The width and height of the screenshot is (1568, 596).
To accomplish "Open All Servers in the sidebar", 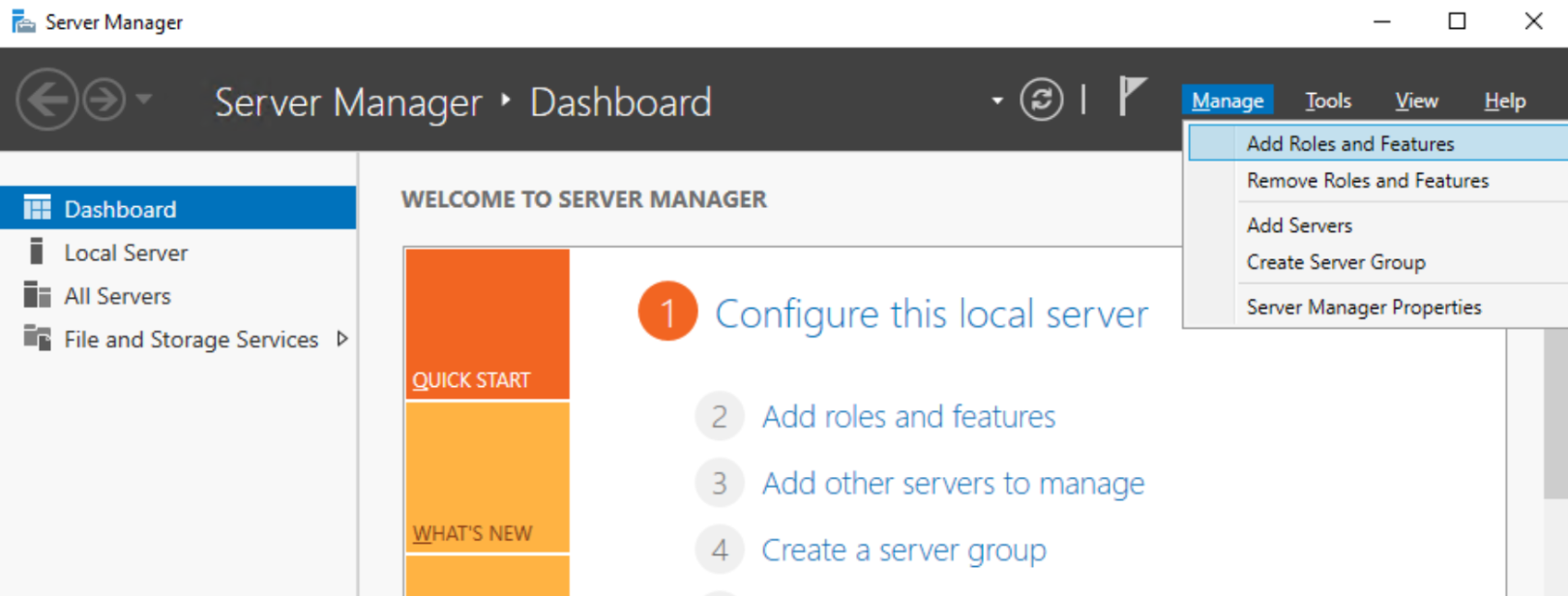I will (178, 296).
